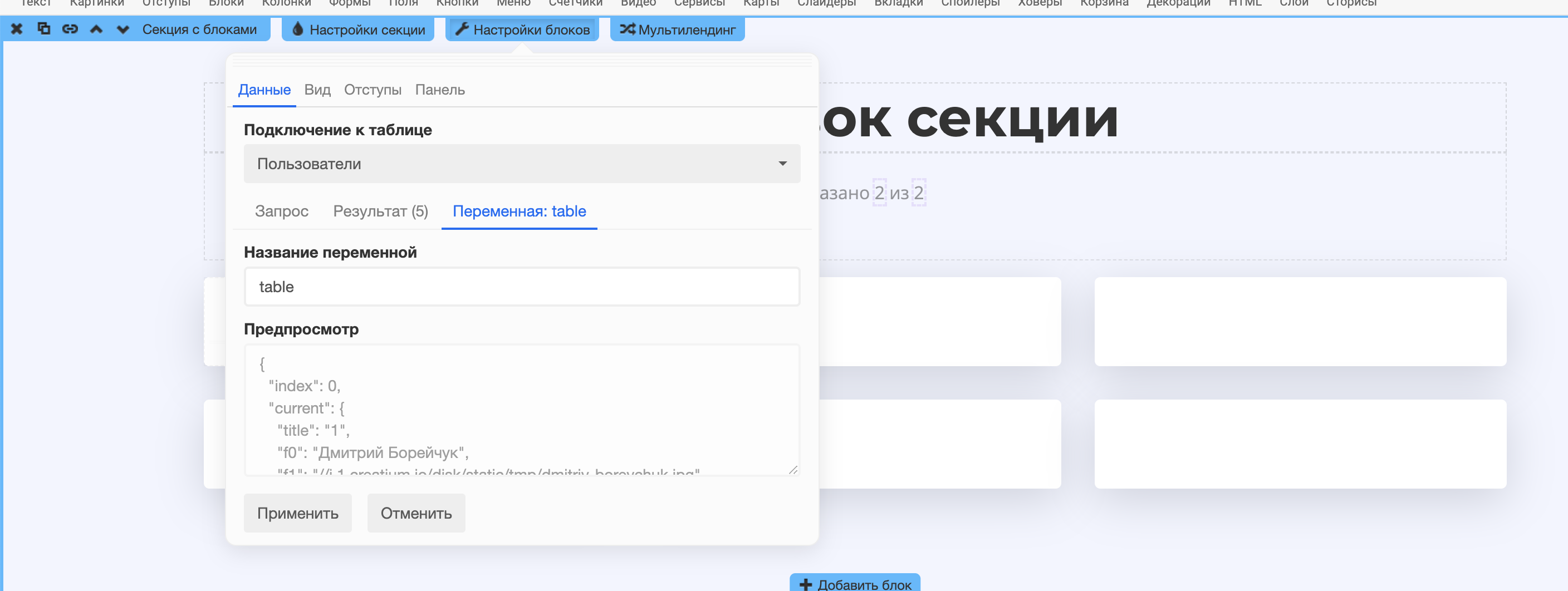Move section down with arrow icon
Image resolution: width=1568 pixels, height=591 pixels.
(x=123, y=29)
